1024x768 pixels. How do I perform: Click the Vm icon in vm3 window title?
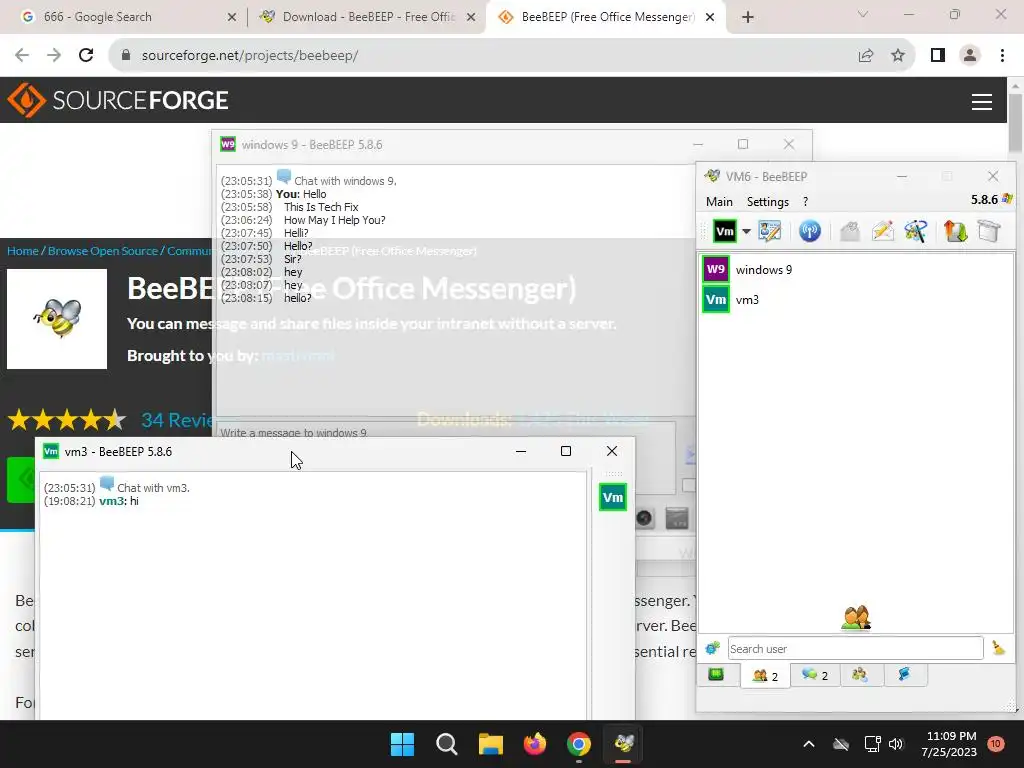[x=51, y=451]
